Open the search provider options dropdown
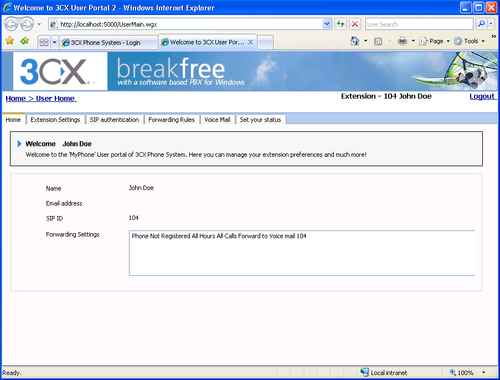Screen dimensions: 500x380 point(491,24)
